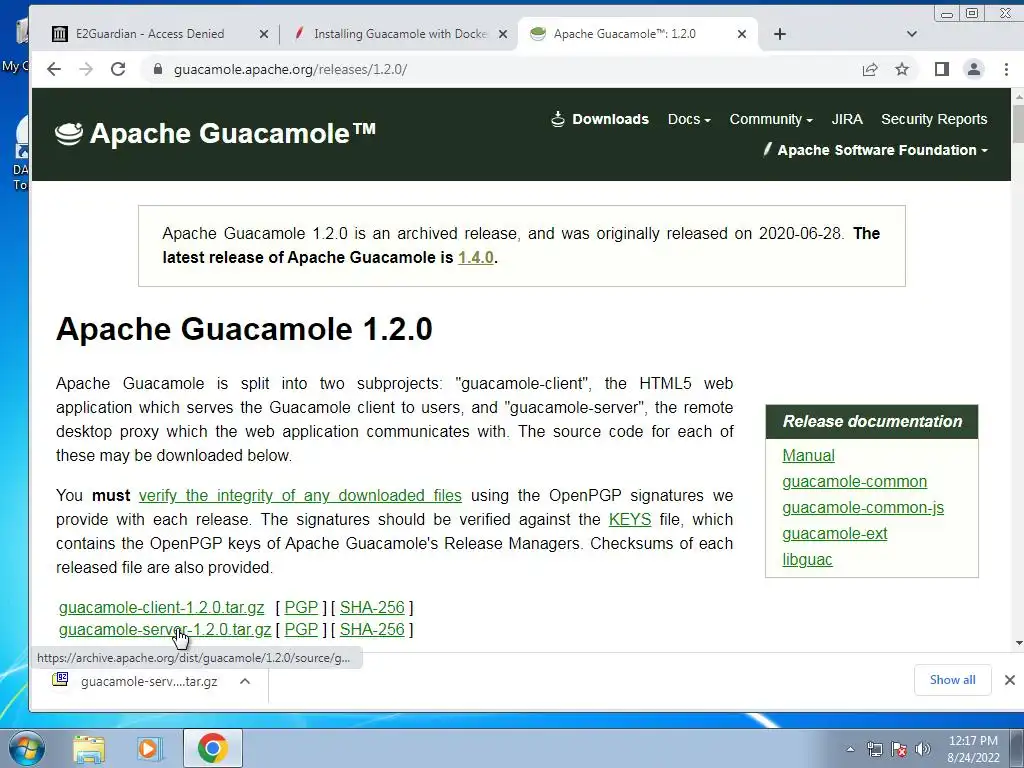Expand the Community dropdown menu
The image size is (1024, 768).
tap(771, 120)
